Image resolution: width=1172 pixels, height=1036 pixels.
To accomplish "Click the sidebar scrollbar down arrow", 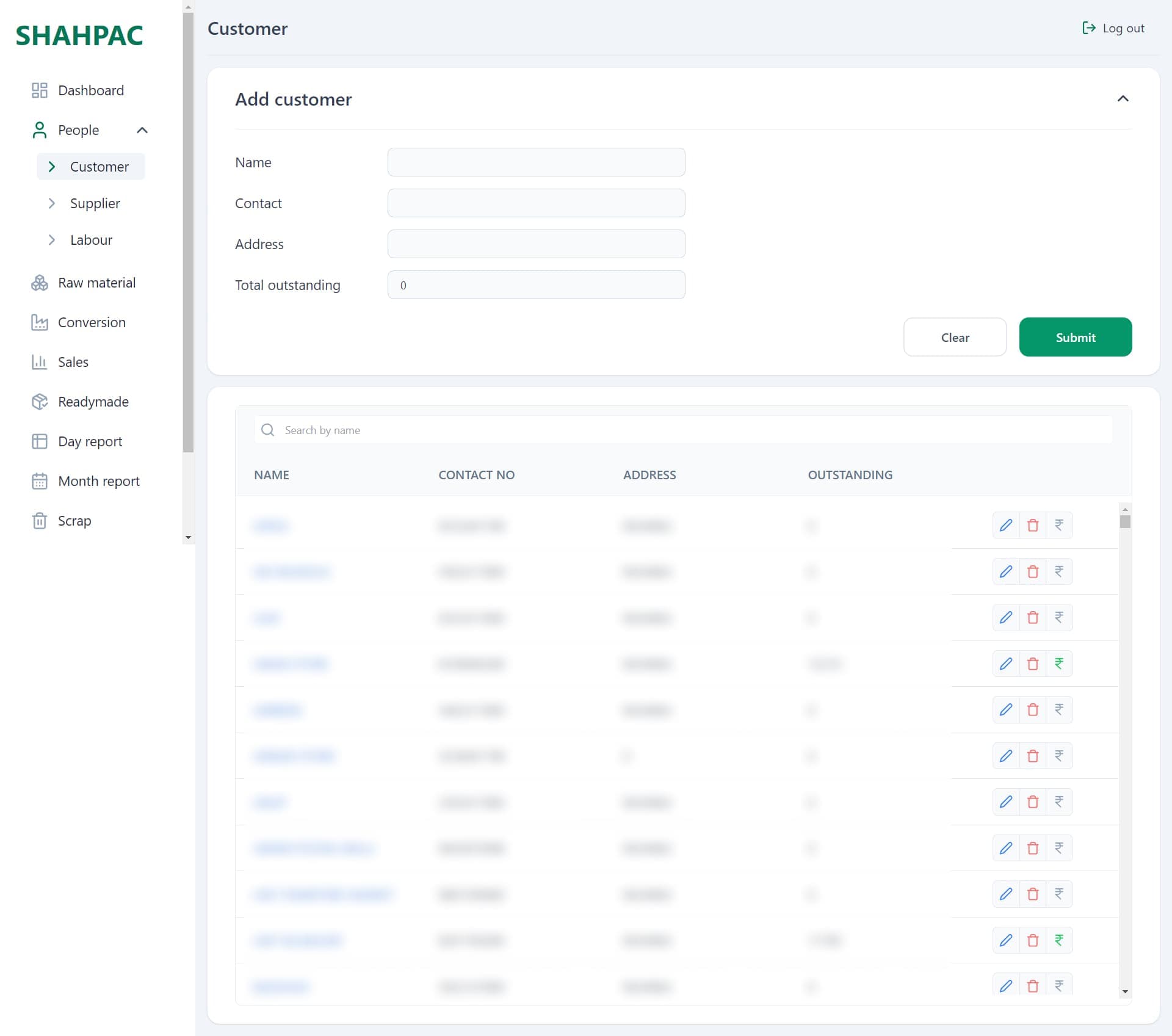I will pyautogui.click(x=188, y=538).
